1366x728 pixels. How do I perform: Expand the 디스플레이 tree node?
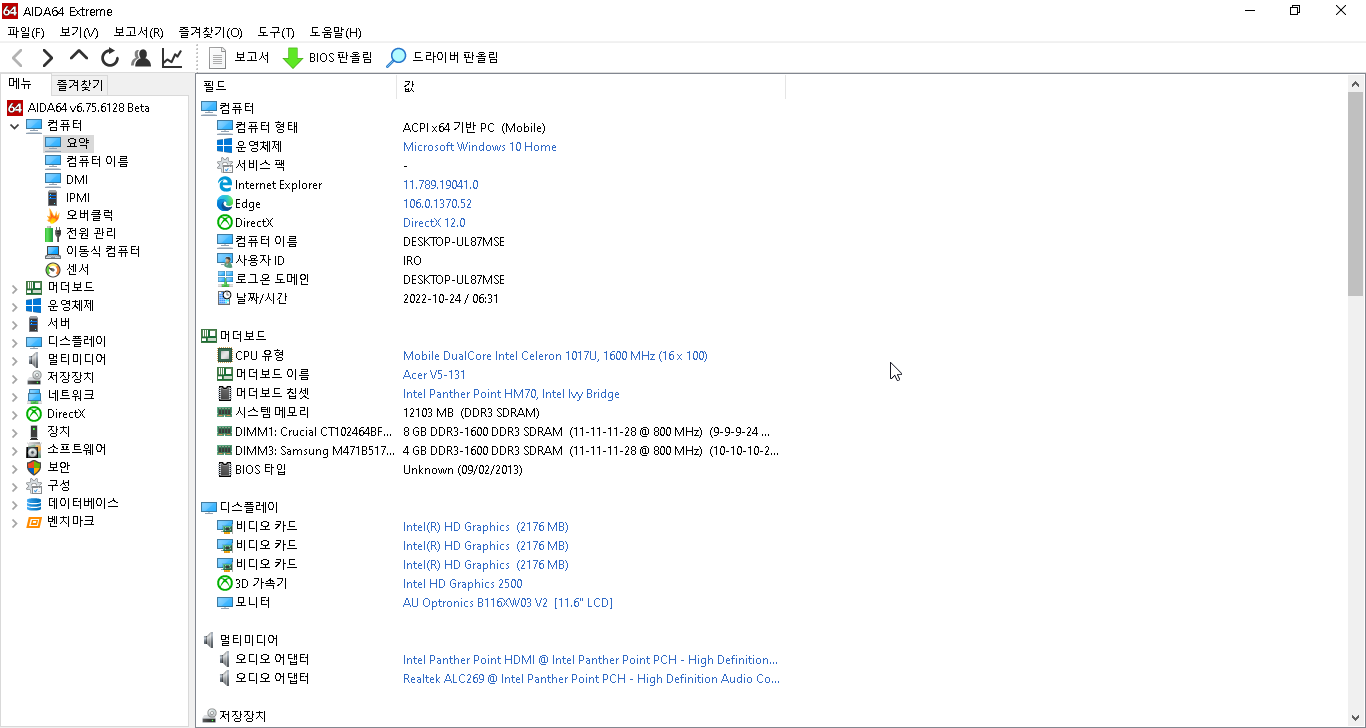pyautogui.click(x=15, y=342)
